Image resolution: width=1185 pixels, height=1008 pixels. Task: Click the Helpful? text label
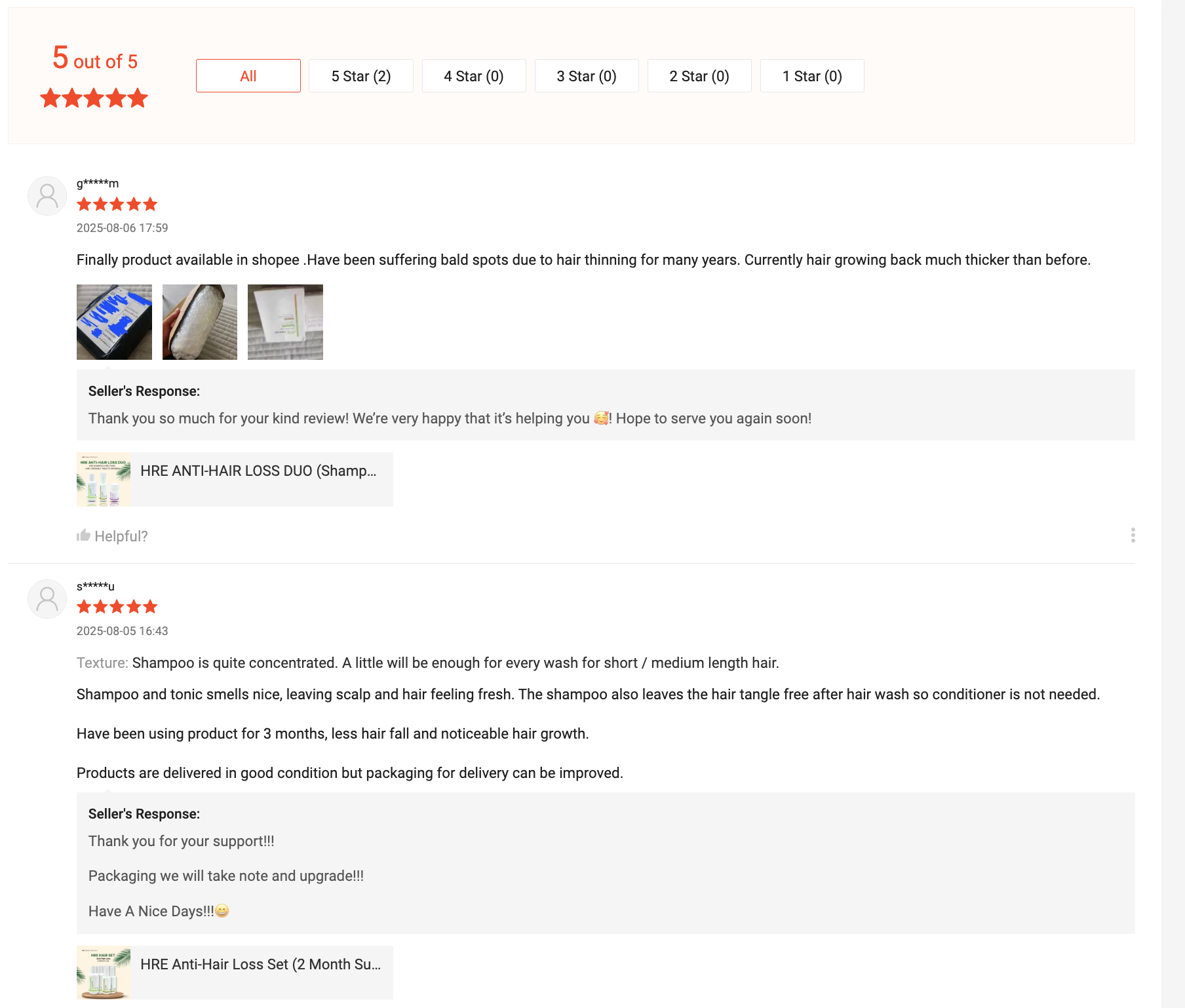[x=121, y=536]
